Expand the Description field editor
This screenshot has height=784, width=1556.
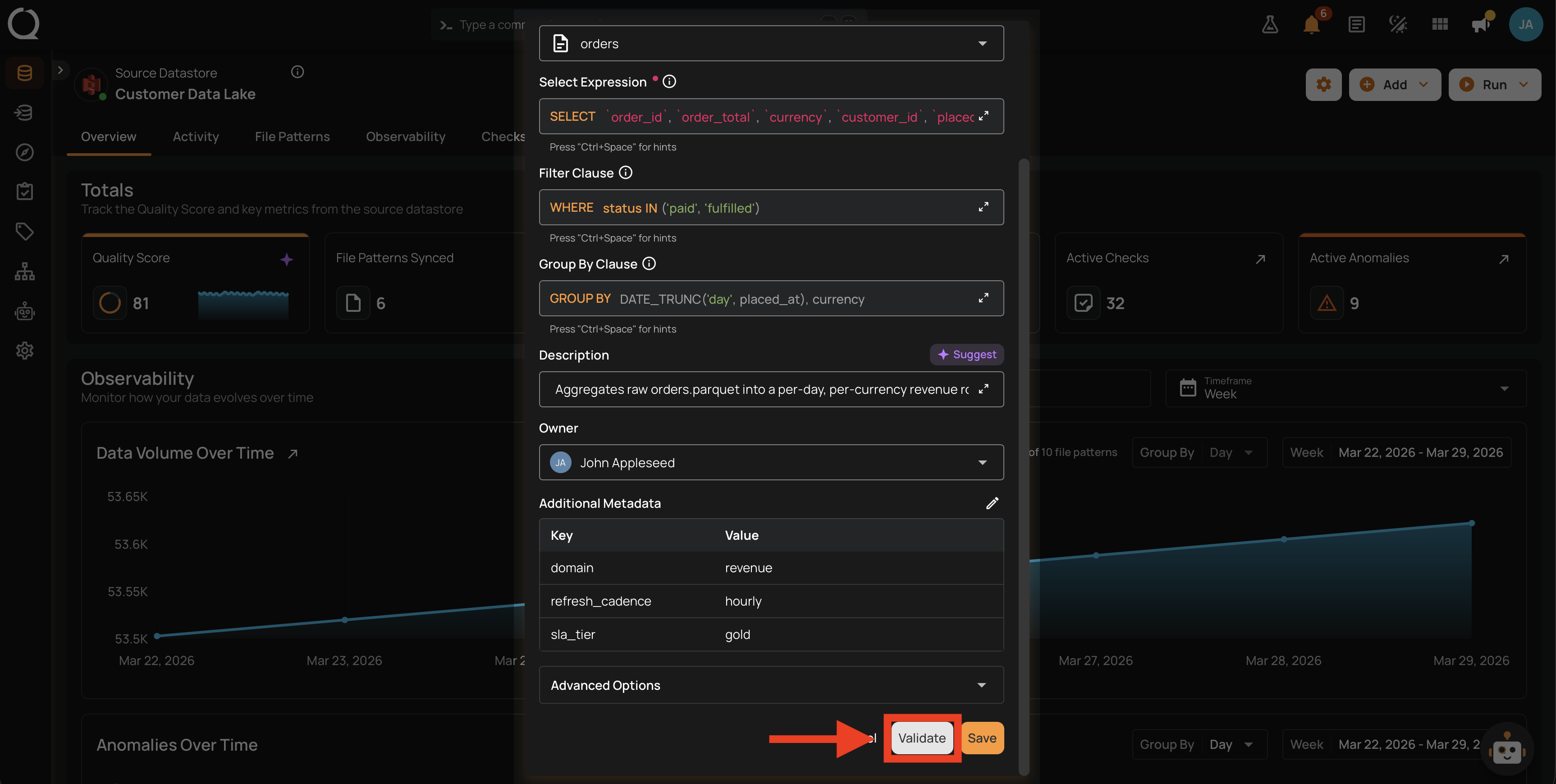(x=984, y=389)
